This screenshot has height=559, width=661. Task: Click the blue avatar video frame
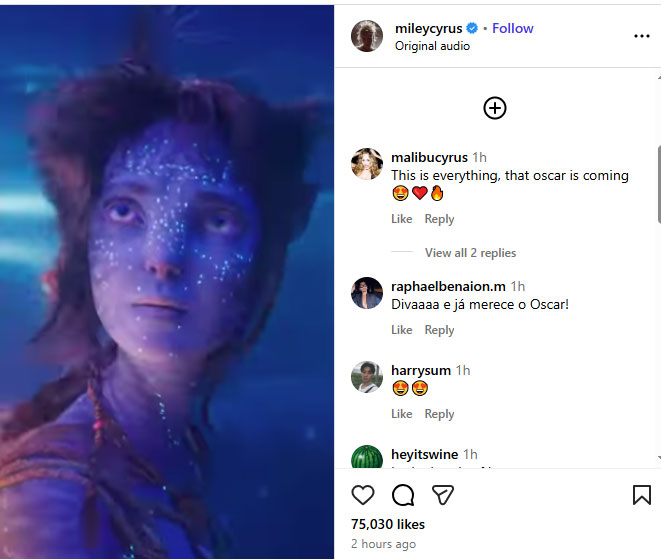point(166,280)
